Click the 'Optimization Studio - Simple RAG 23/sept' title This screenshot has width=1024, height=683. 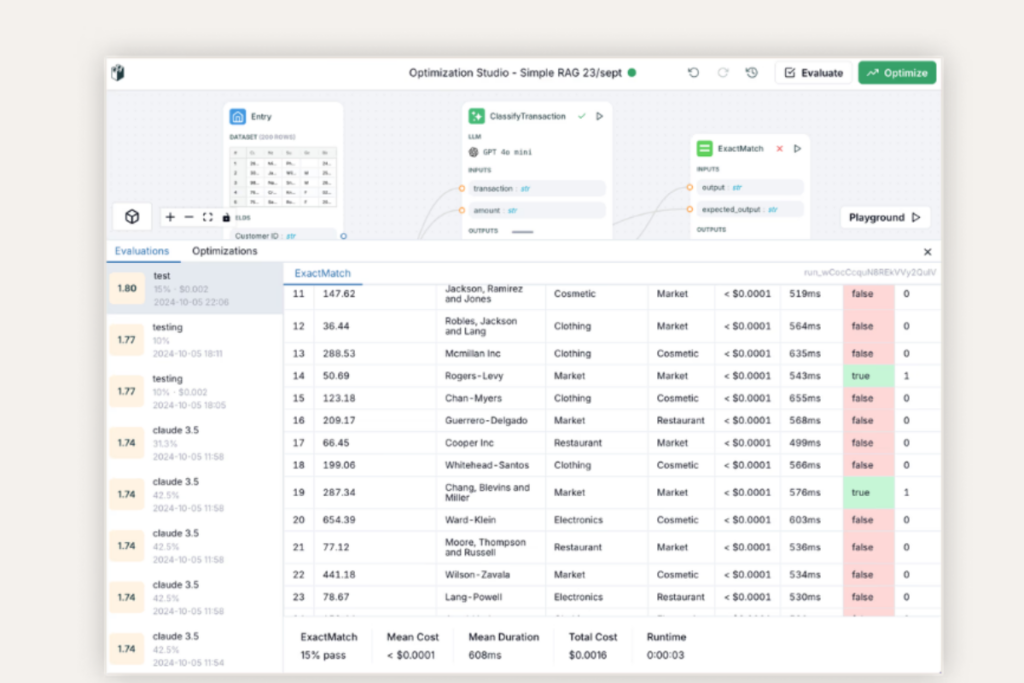tap(515, 72)
